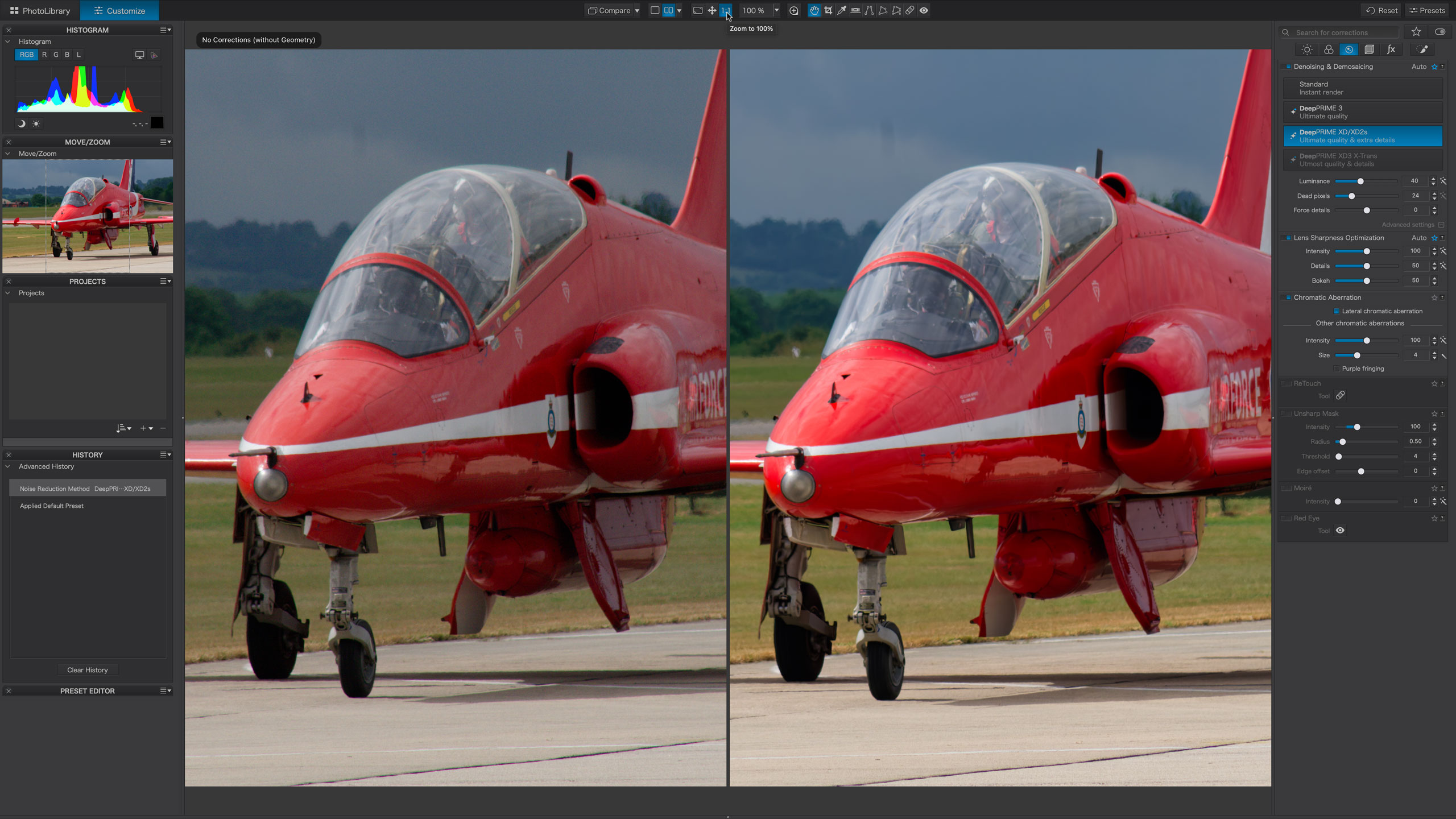The image size is (1456, 819).
Task: Open the zoom percentage dropdown arrow
Action: [776, 10]
